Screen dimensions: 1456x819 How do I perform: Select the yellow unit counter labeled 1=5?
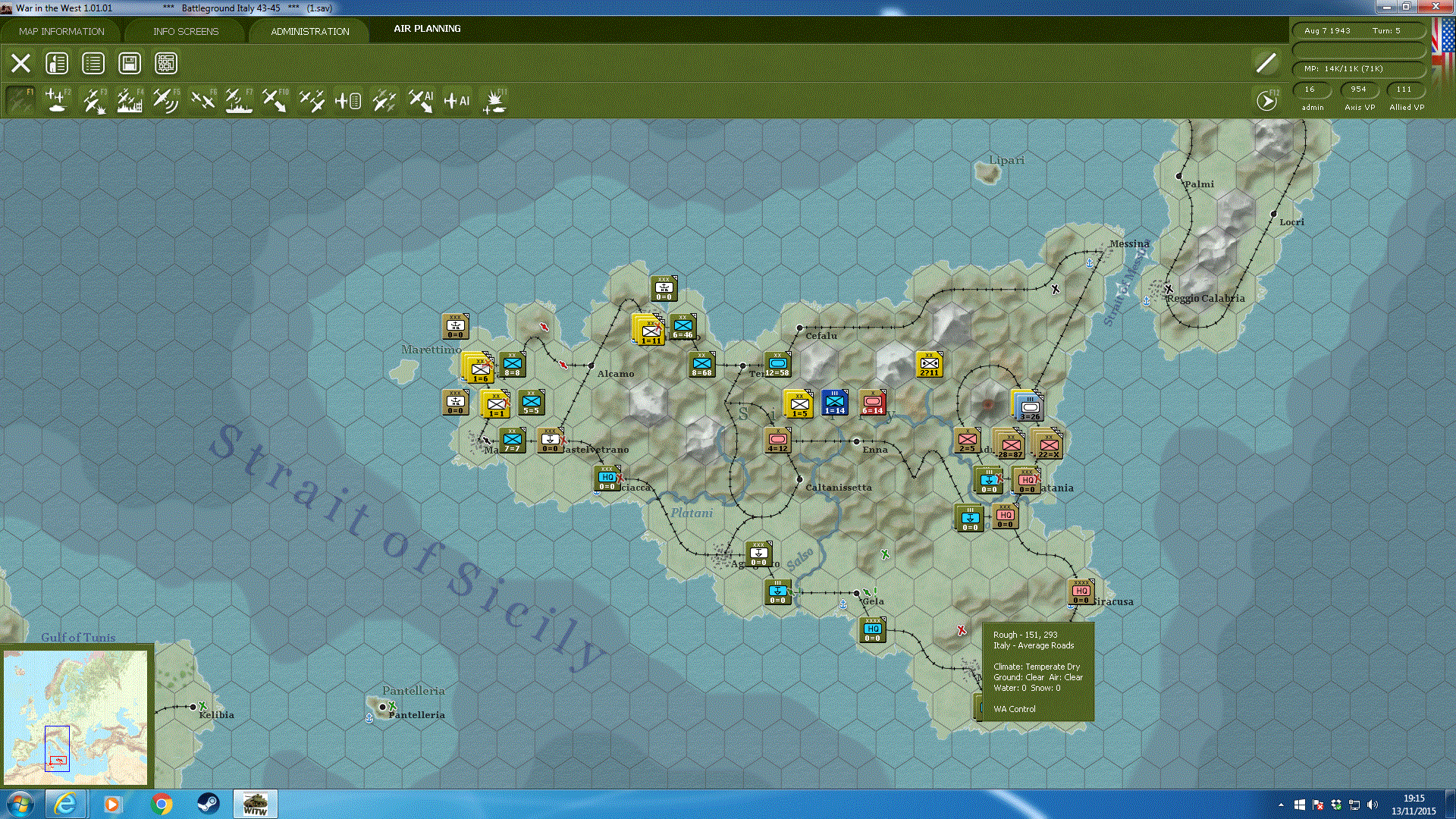pyautogui.click(x=799, y=403)
